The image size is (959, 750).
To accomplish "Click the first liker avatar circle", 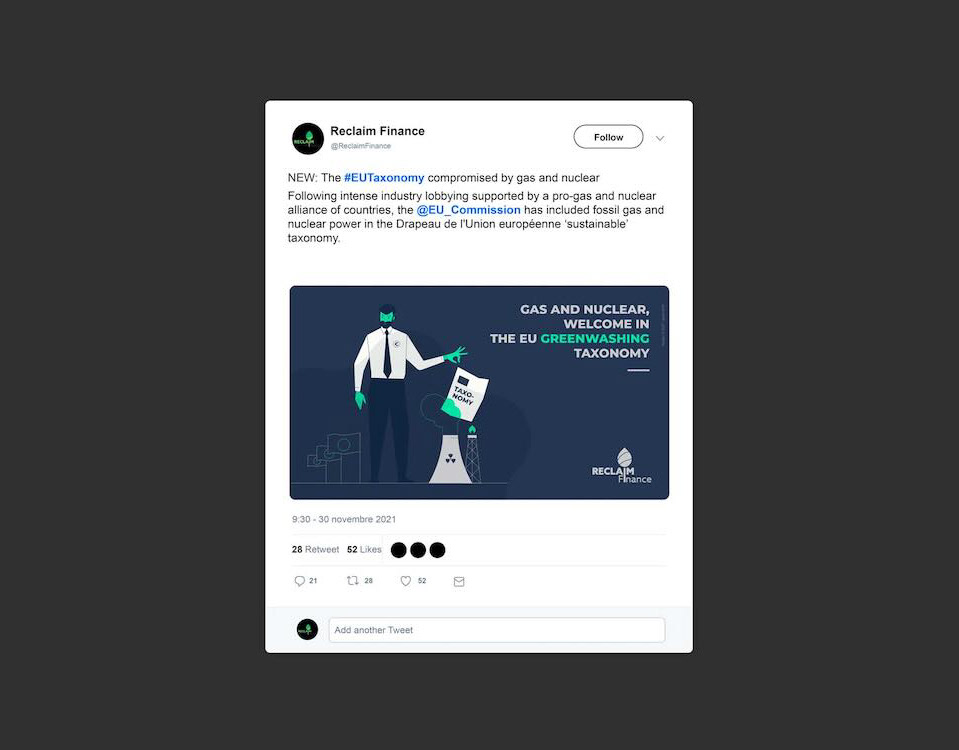I will pos(398,550).
